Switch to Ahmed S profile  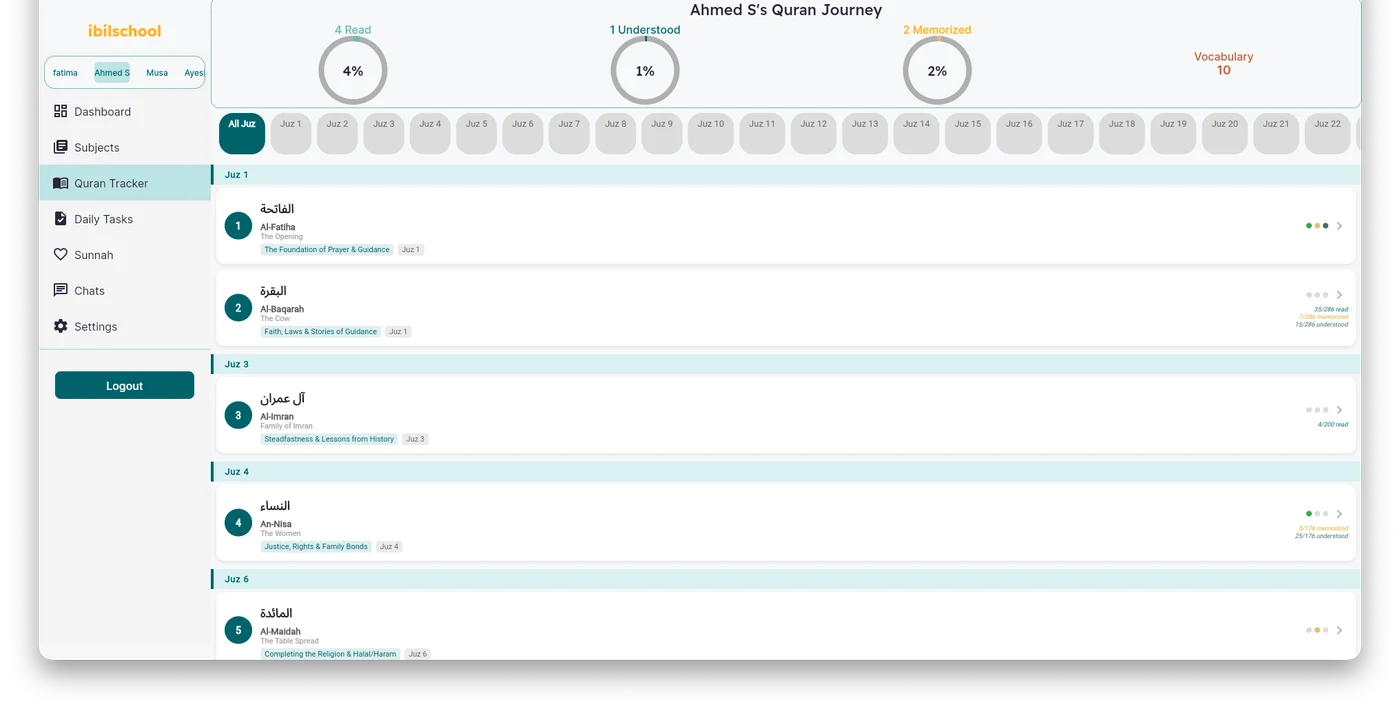tap(112, 73)
